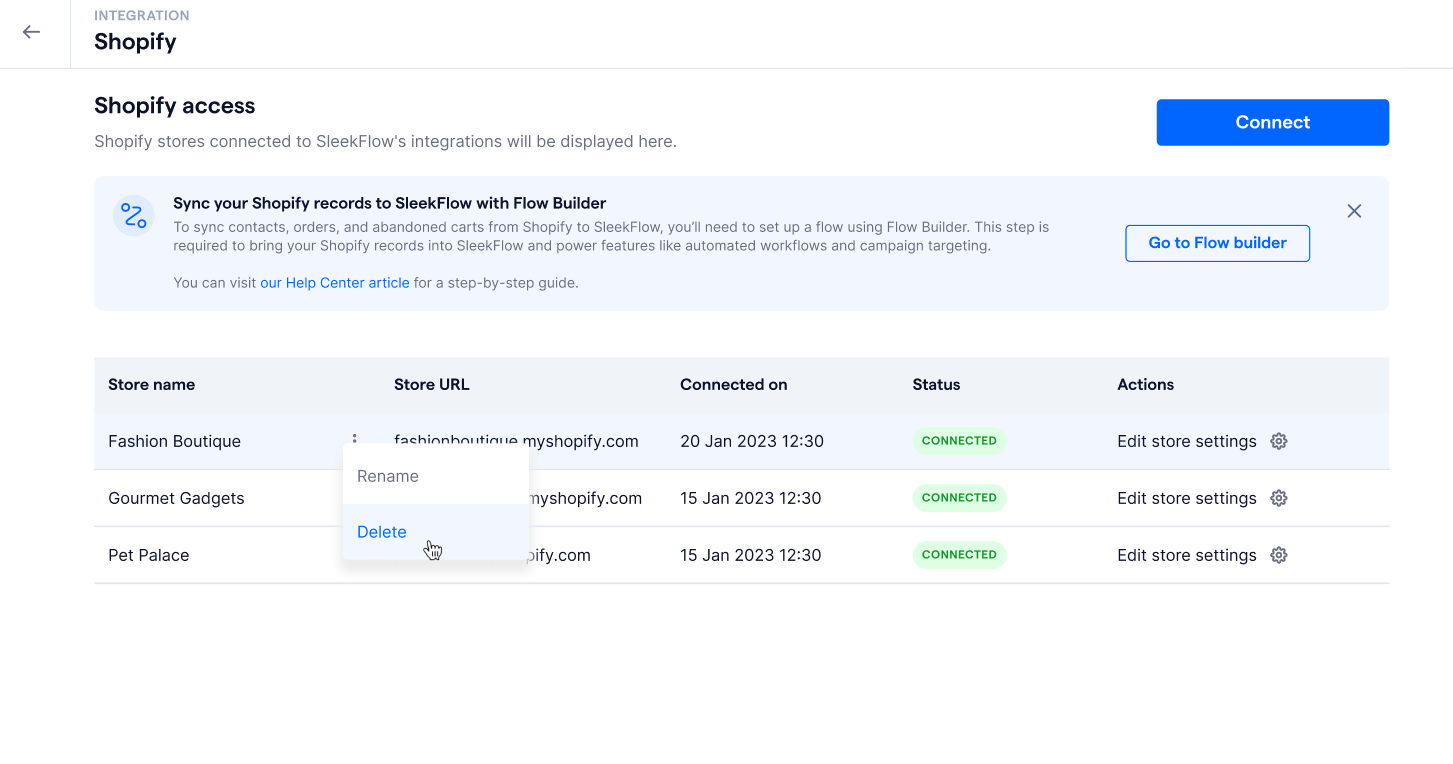This screenshot has width=1453, height=764.
Task: Click the INTEGRATION breadcrumb label
Action: [142, 15]
